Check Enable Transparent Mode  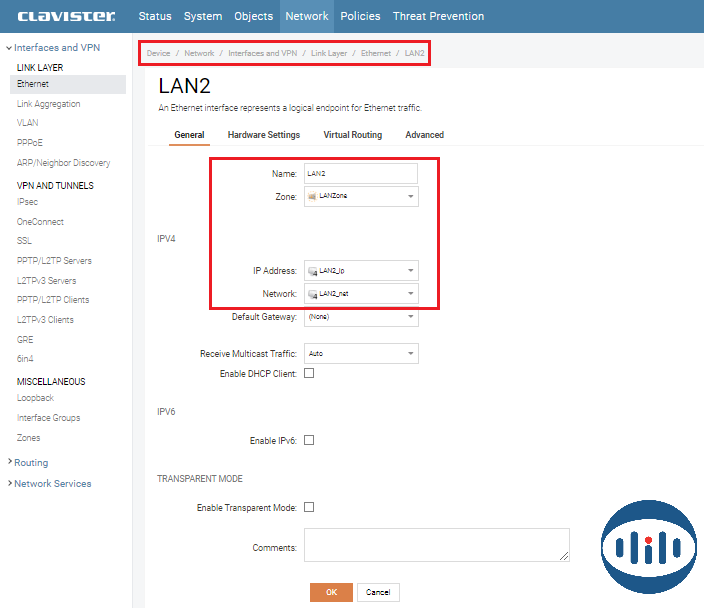(309, 507)
